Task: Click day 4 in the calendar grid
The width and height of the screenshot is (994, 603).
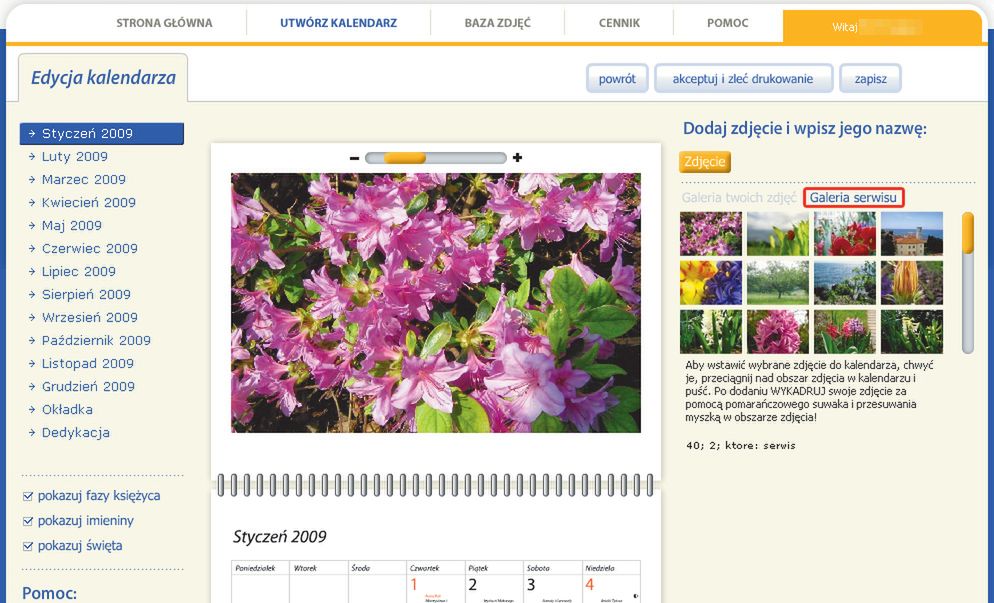Action: [590, 585]
